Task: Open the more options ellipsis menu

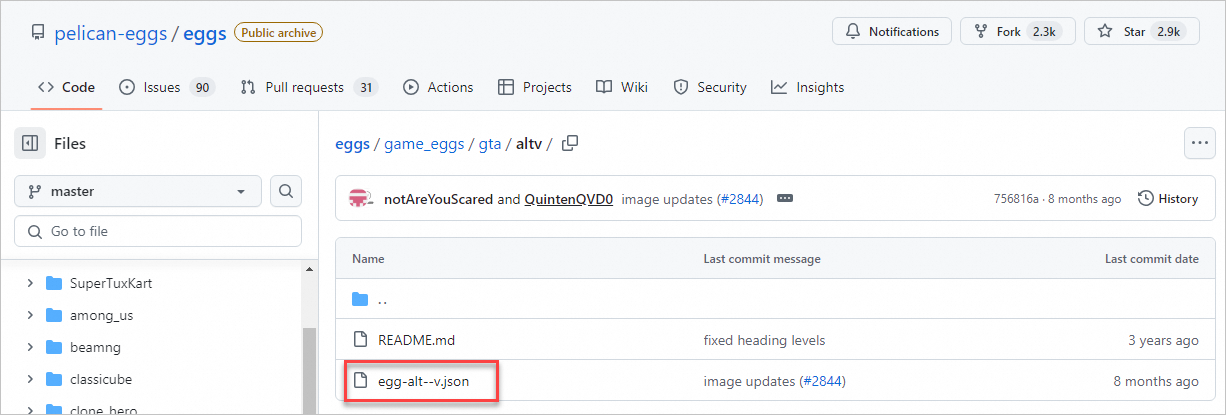Action: click(x=1200, y=143)
